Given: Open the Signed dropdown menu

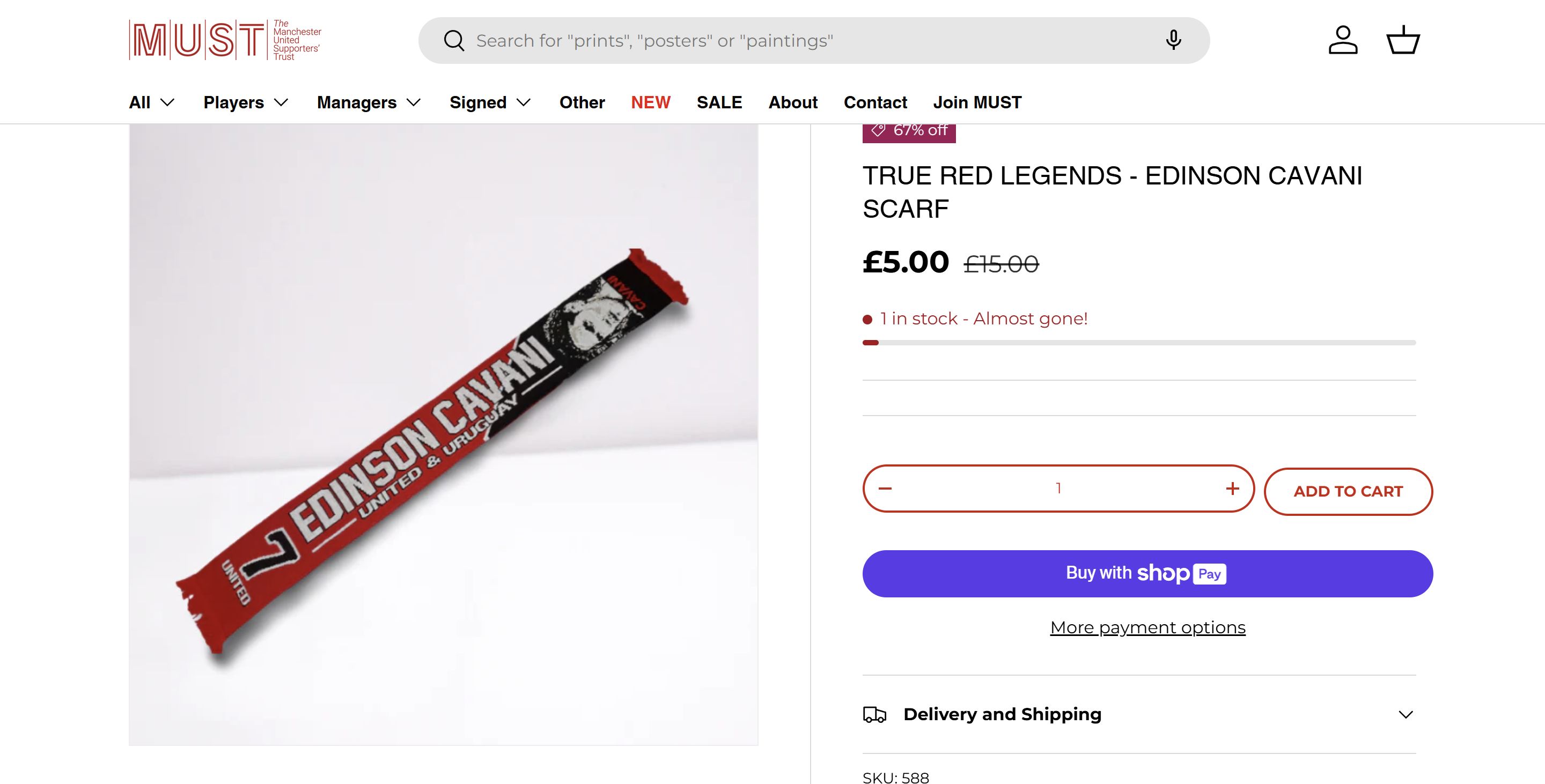Looking at the screenshot, I should click(x=490, y=102).
